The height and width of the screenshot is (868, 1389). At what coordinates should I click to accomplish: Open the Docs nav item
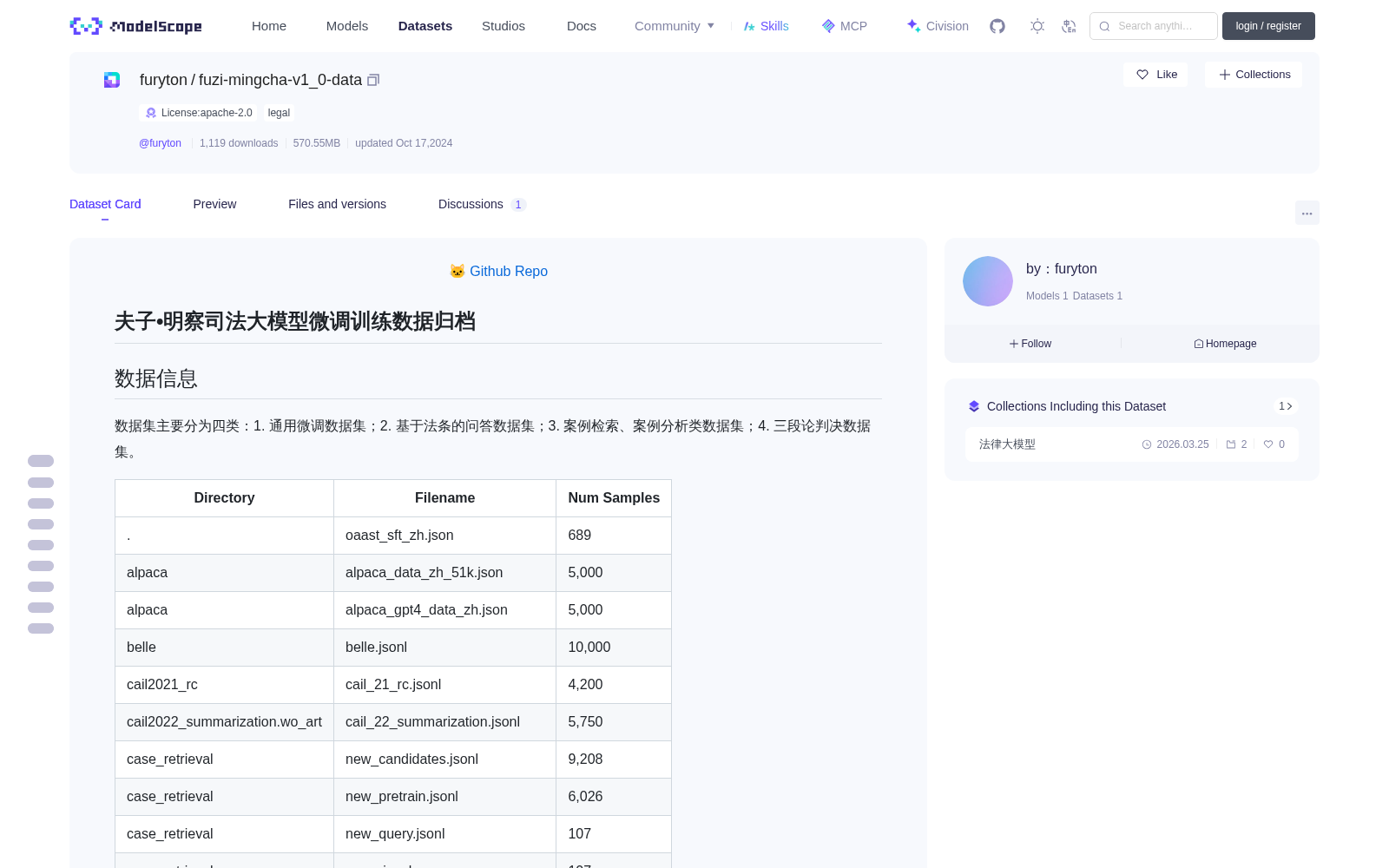tap(582, 26)
